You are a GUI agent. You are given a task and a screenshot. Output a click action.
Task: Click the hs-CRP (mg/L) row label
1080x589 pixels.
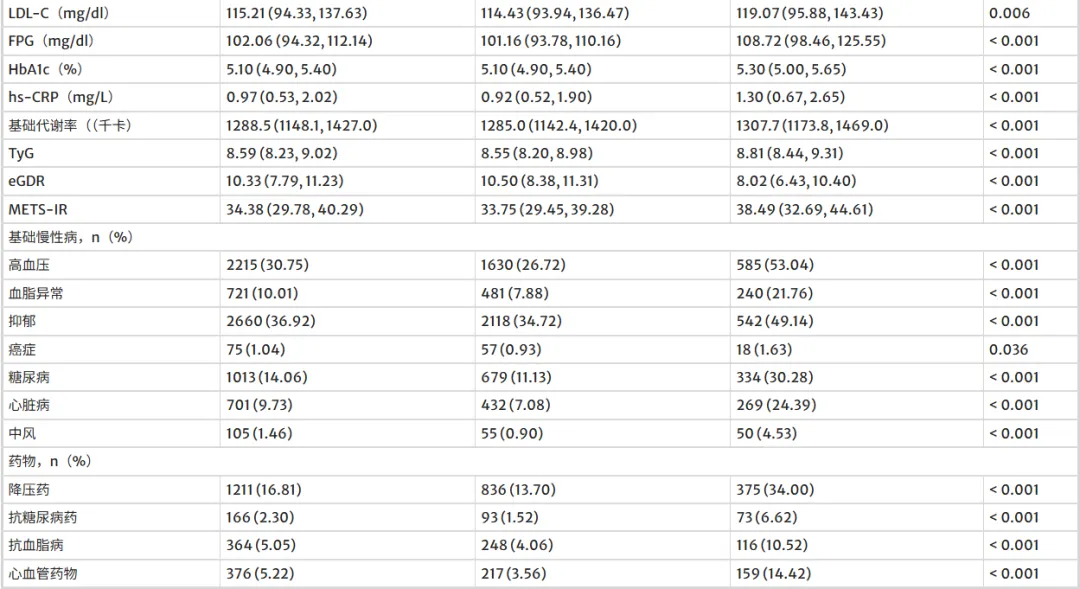(x=61, y=97)
